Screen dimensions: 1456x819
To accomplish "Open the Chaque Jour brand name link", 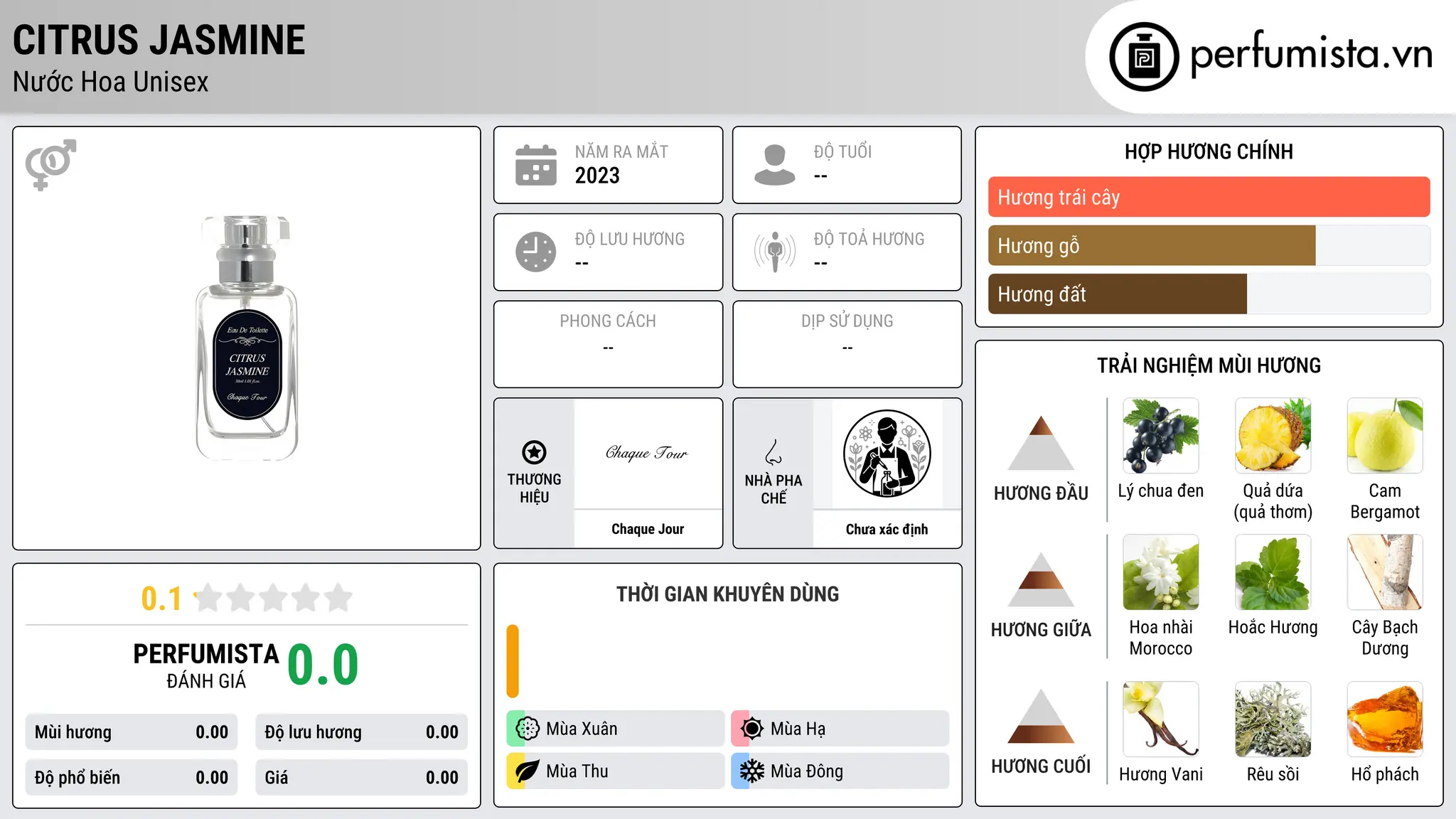I will tap(648, 529).
